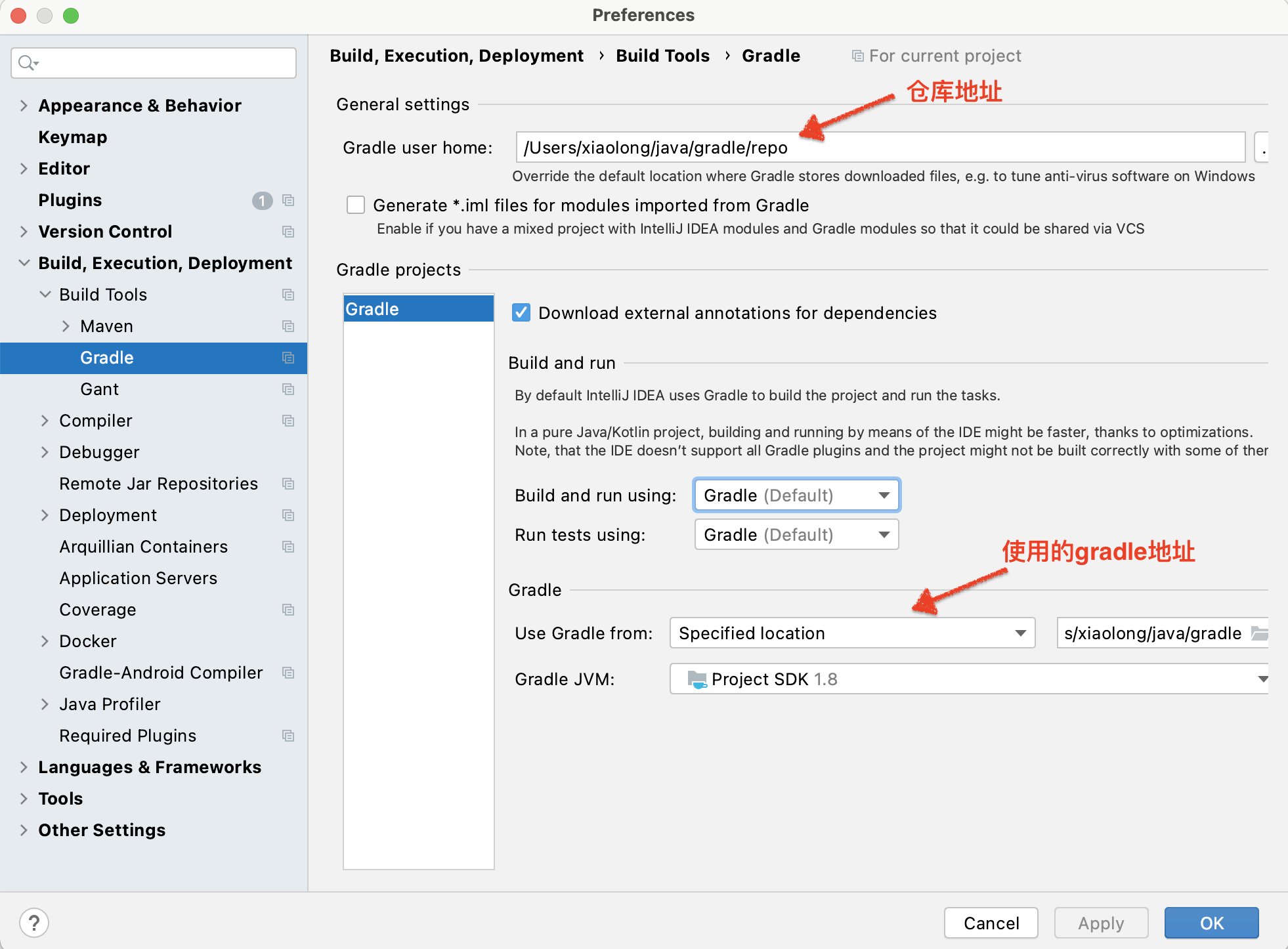Screen dimensions: 1288x949
Task: Click project-level icon beside Remote Jar Repositories
Action: (x=288, y=484)
